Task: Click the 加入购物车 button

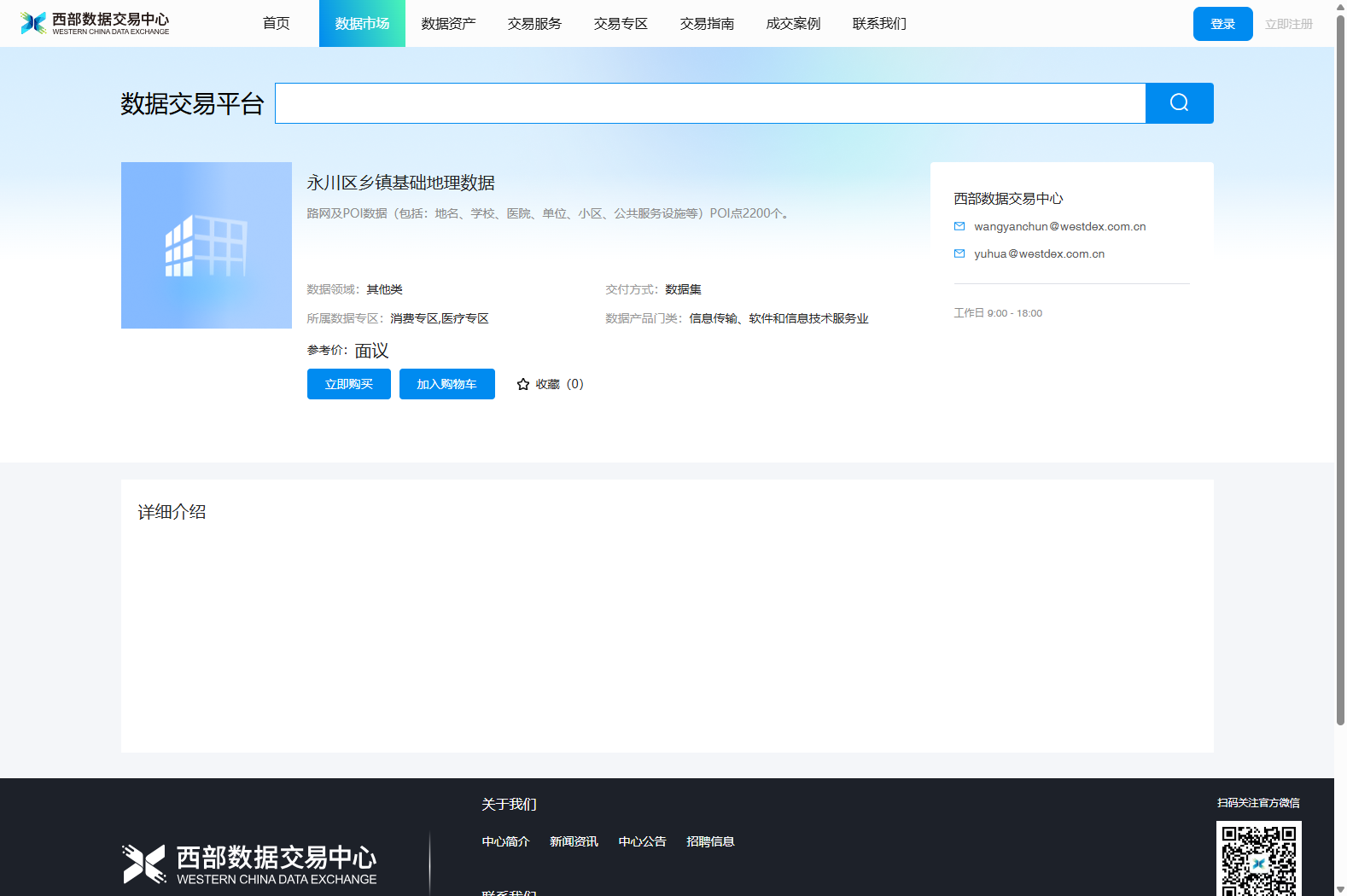Action: point(447,384)
